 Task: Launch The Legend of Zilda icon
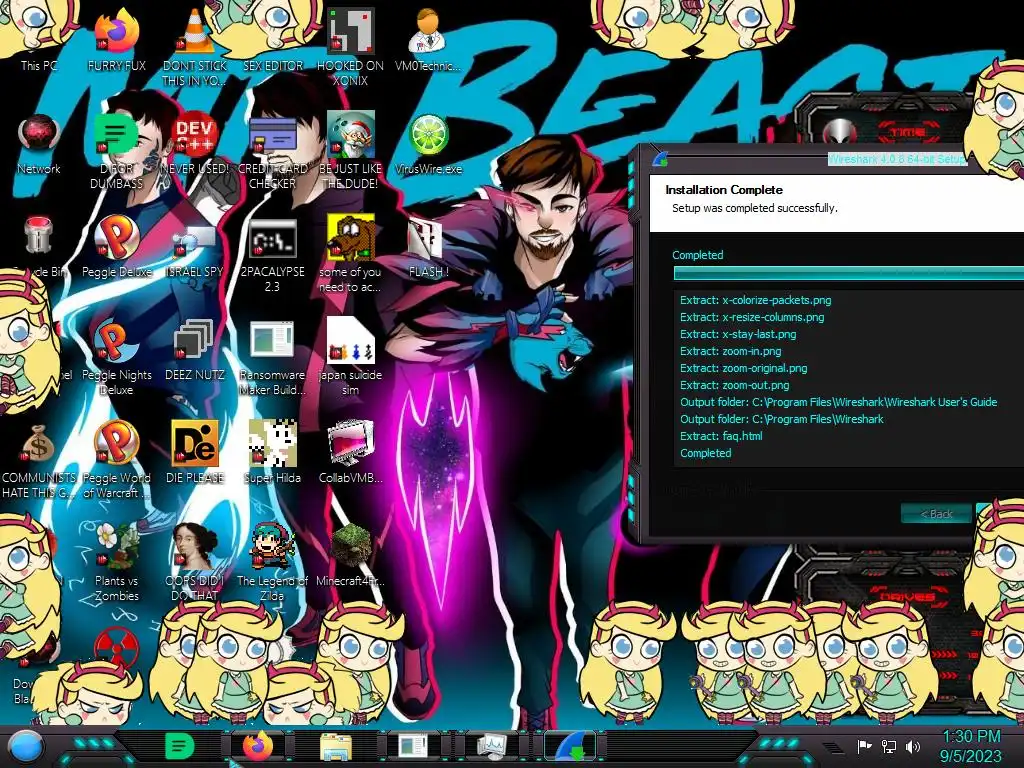click(273, 547)
